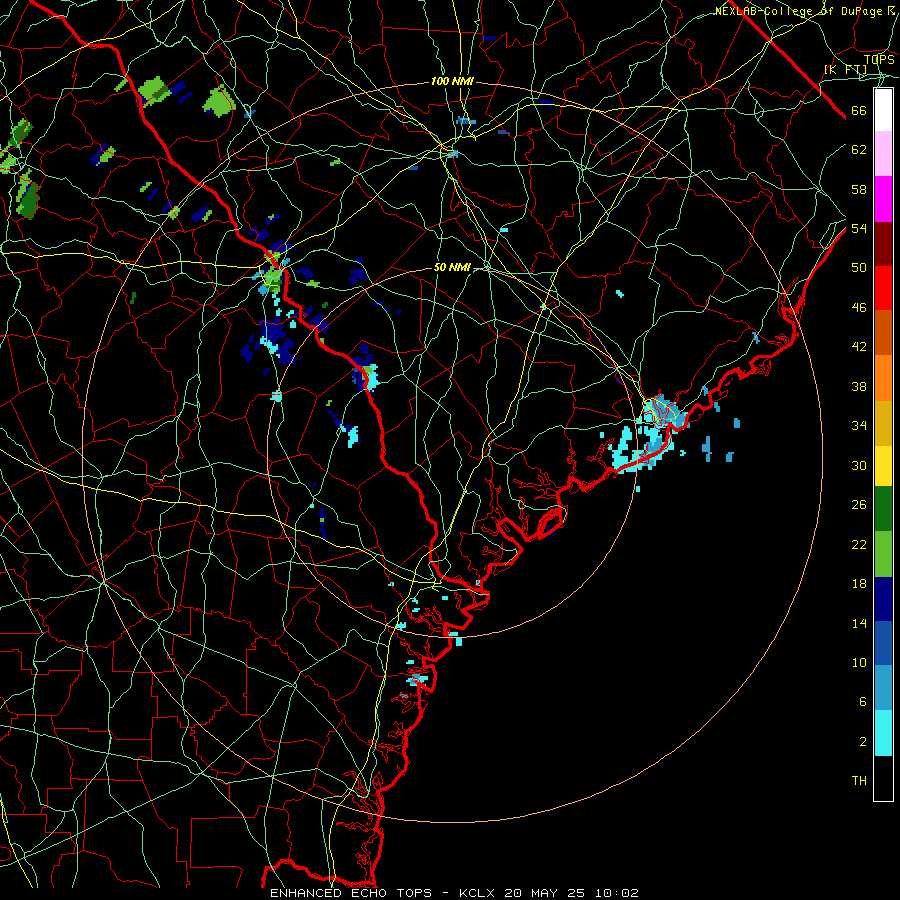
Task: Click the "6" legend value
Action: click(862, 702)
